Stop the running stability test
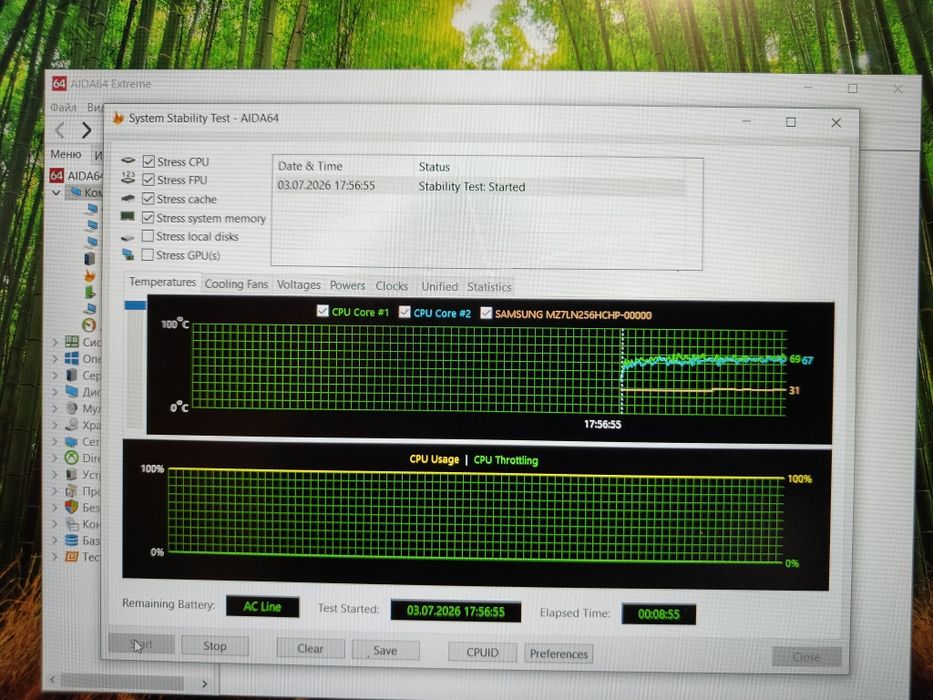Screen dimensions: 933x700 point(214,646)
